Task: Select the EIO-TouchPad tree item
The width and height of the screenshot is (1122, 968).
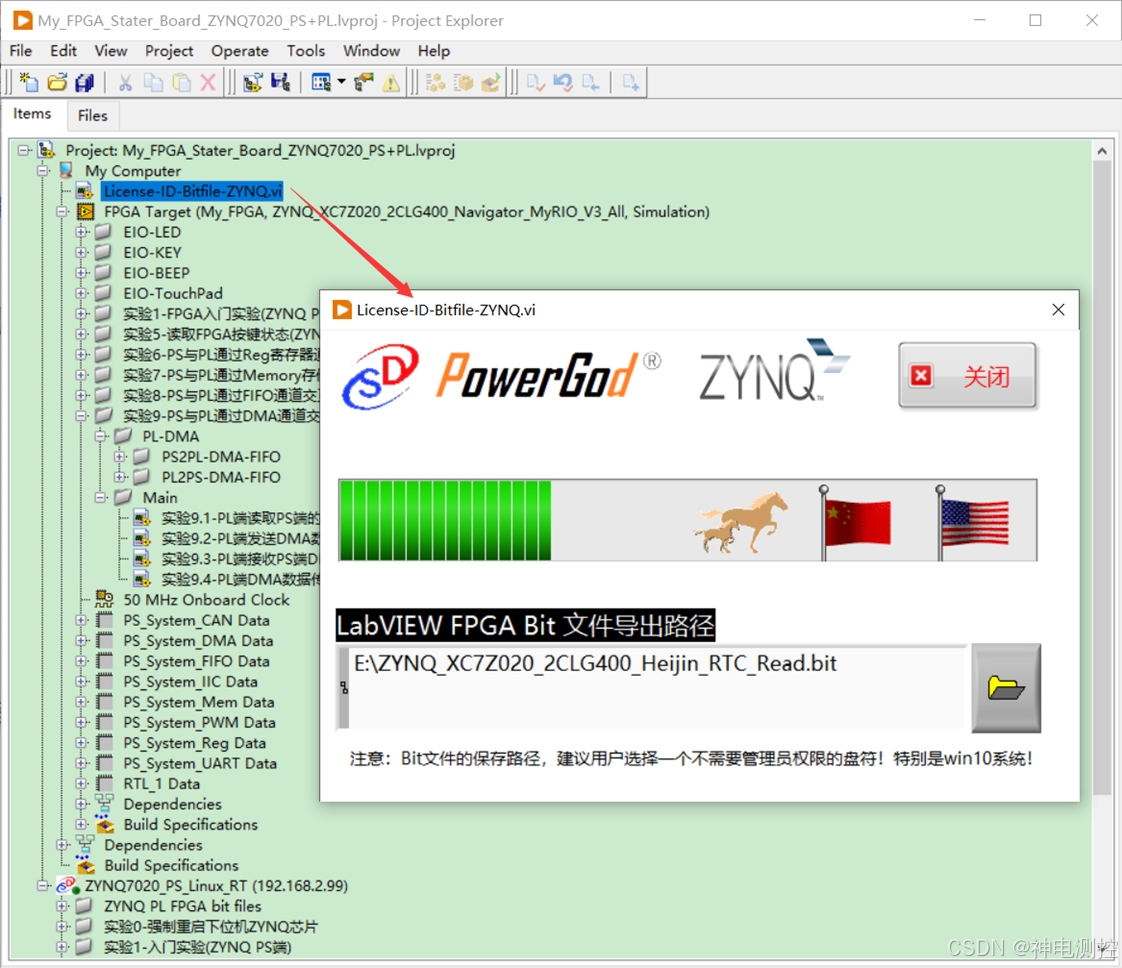Action: [x=172, y=293]
